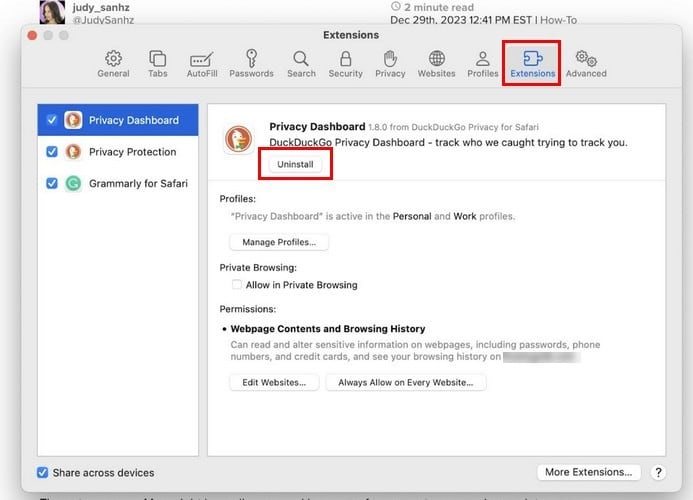693x500 pixels.
Task: Switch to the Profiles pane
Action: pyautogui.click(x=483, y=63)
